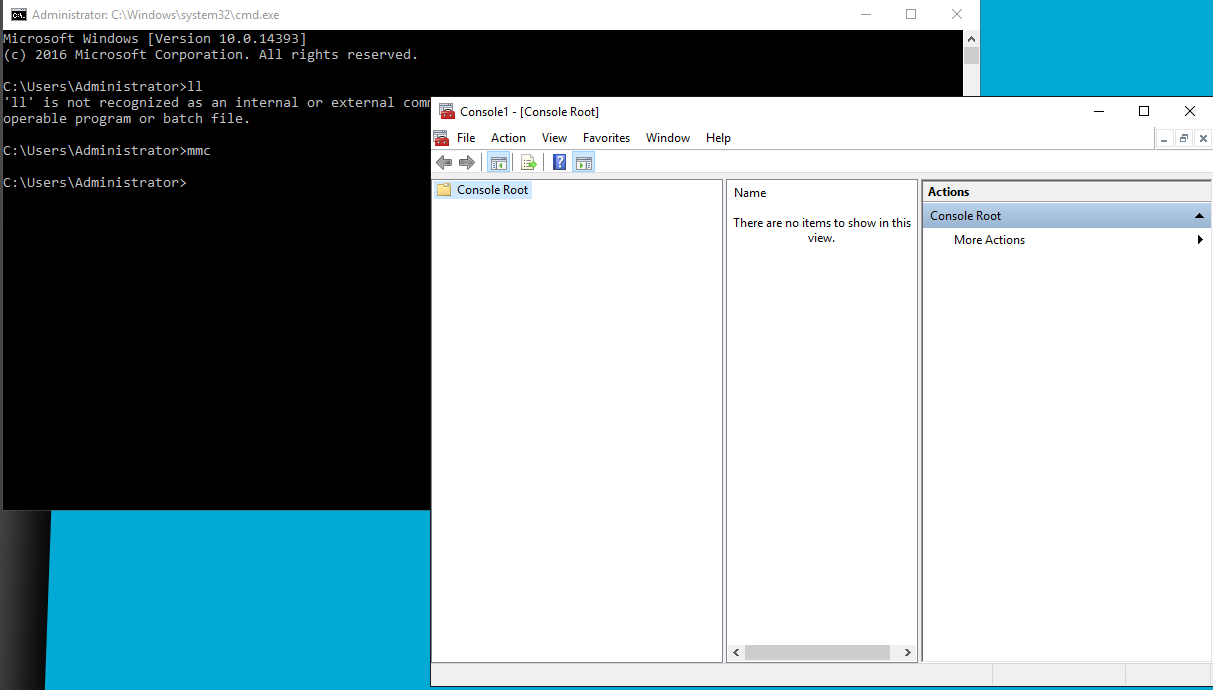Screen dimensions: 1213x690
Task: Minimize the cmd.exe window
Action: 864,14
